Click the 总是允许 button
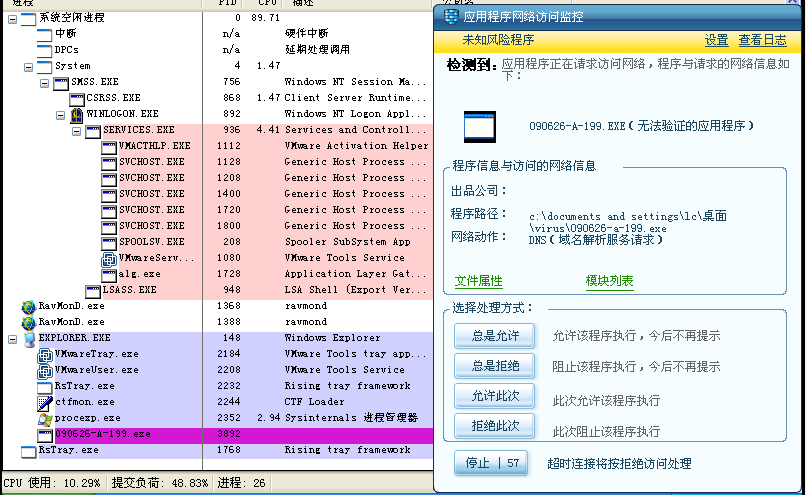 pyautogui.click(x=495, y=336)
